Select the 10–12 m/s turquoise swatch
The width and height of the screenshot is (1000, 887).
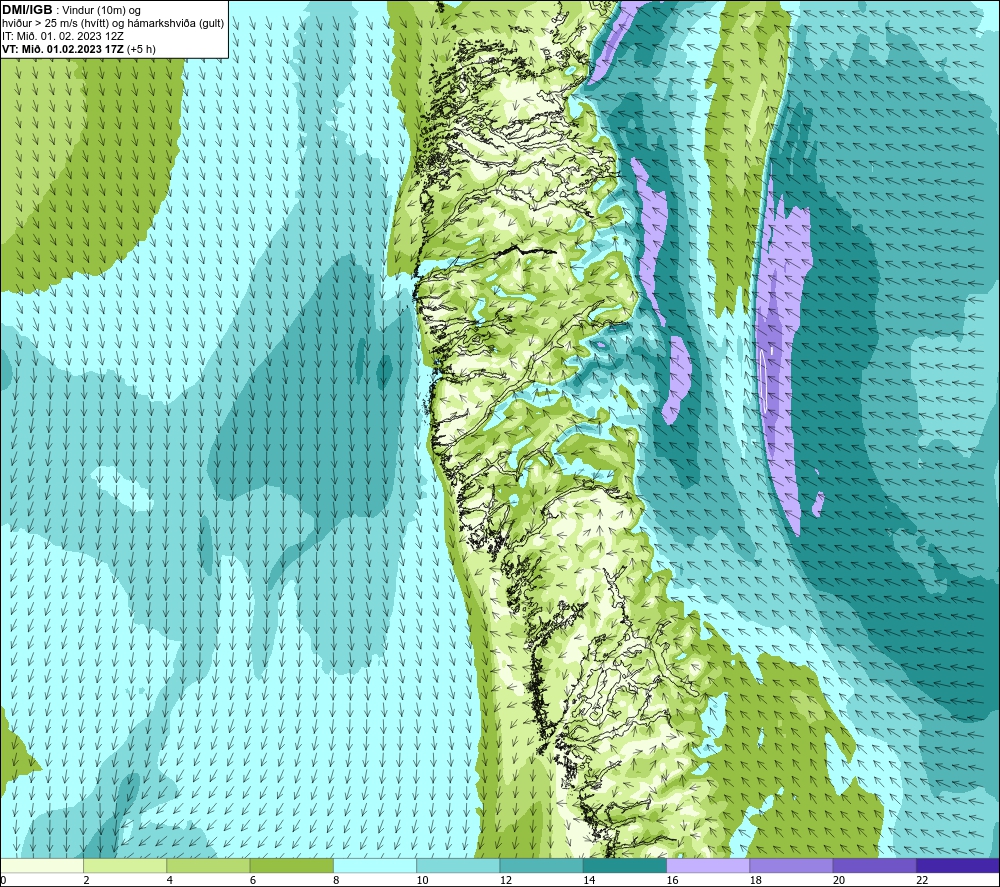(458, 865)
